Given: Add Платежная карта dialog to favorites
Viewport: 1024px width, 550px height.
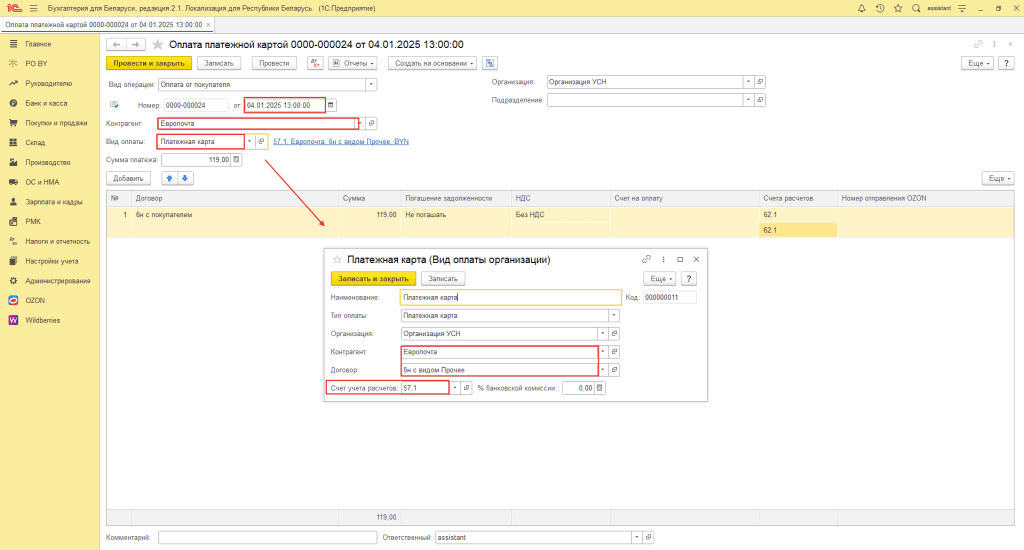Looking at the screenshot, I should tap(337, 259).
